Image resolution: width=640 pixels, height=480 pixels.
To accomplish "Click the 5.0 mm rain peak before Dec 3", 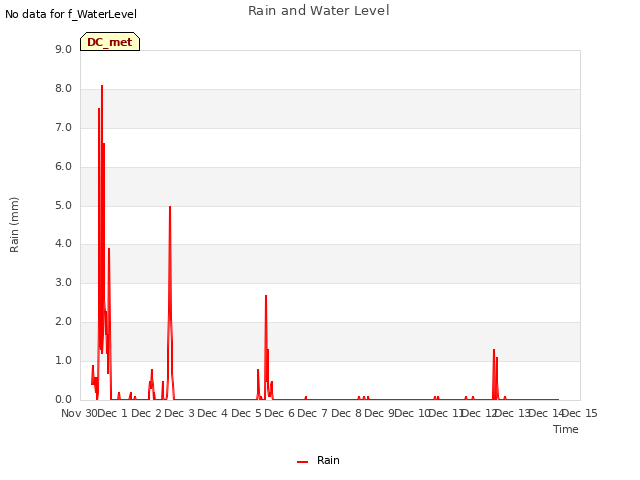I will coord(170,207).
